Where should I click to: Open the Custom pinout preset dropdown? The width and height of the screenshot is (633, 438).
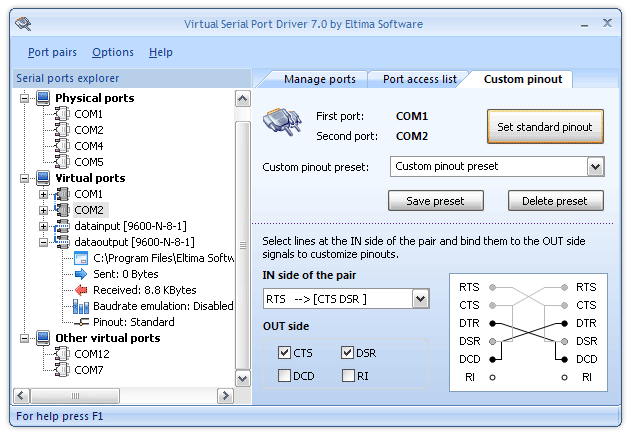[x=595, y=166]
